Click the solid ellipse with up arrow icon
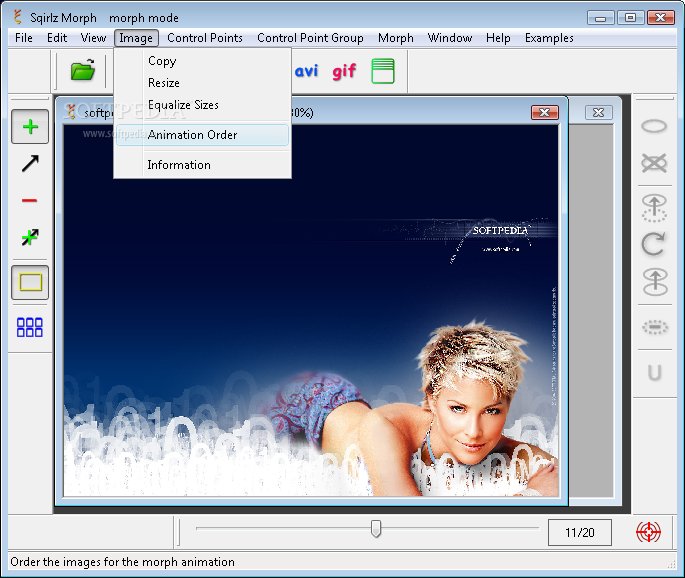 coord(655,282)
